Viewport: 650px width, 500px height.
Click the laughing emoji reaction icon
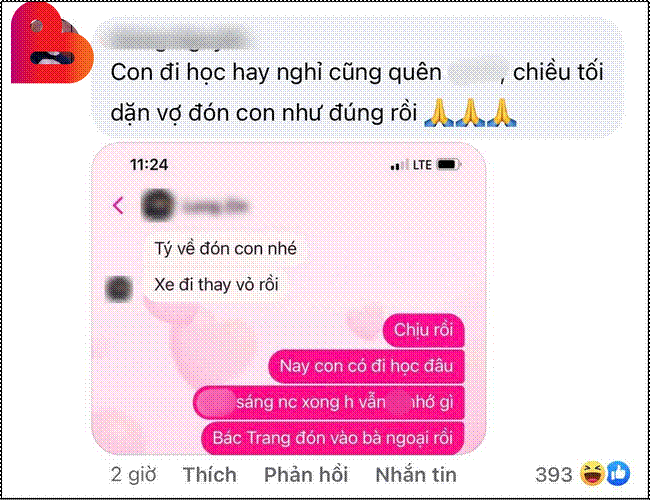click(x=592, y=473)
